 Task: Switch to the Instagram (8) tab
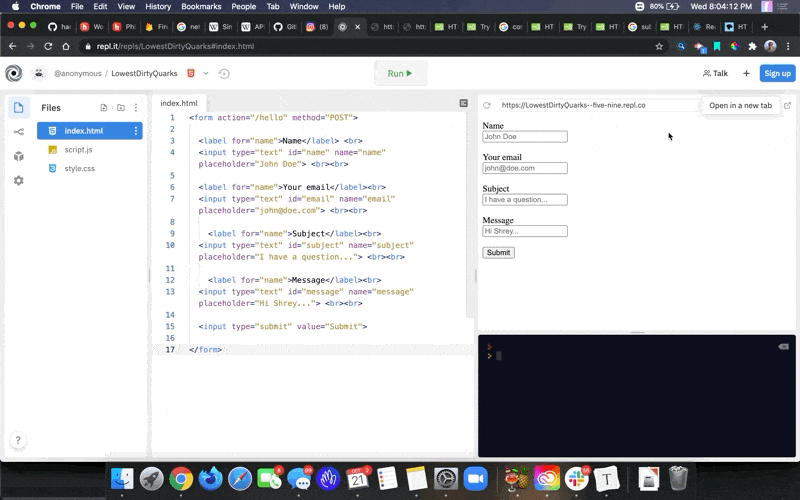(317, 27)
